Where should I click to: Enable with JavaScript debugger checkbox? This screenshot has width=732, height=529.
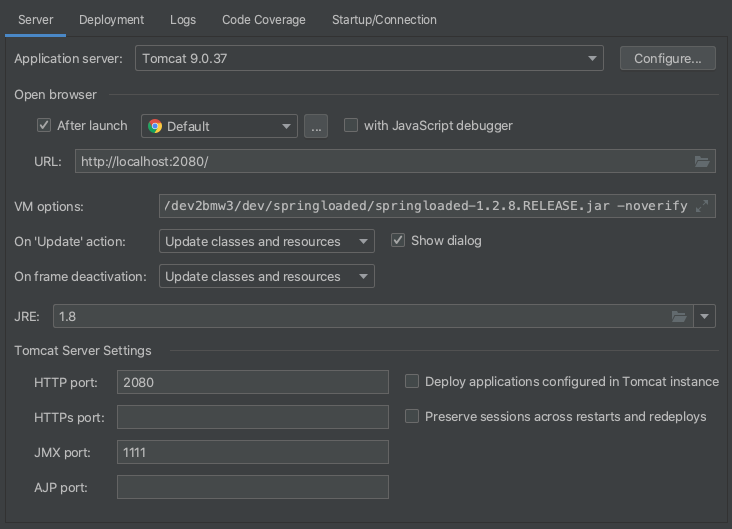point(351,125)
